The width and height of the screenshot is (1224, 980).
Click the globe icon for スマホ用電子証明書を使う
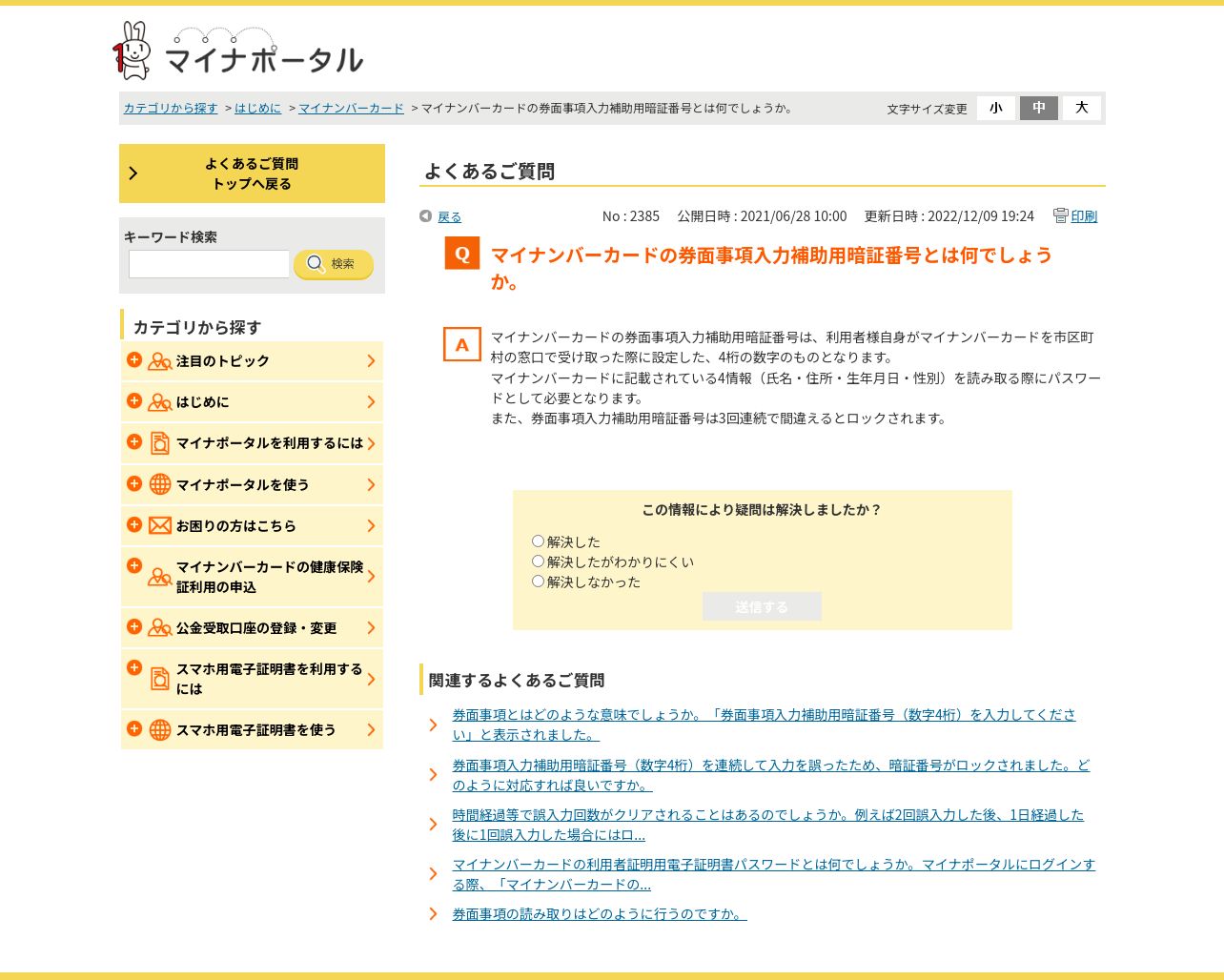point(160,730)
